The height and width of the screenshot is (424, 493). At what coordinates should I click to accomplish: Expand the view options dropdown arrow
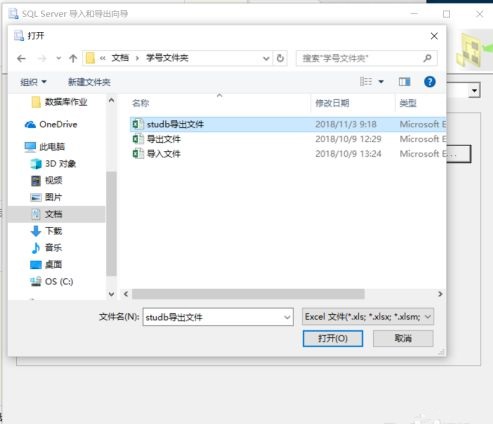click(x=381, y=82)
